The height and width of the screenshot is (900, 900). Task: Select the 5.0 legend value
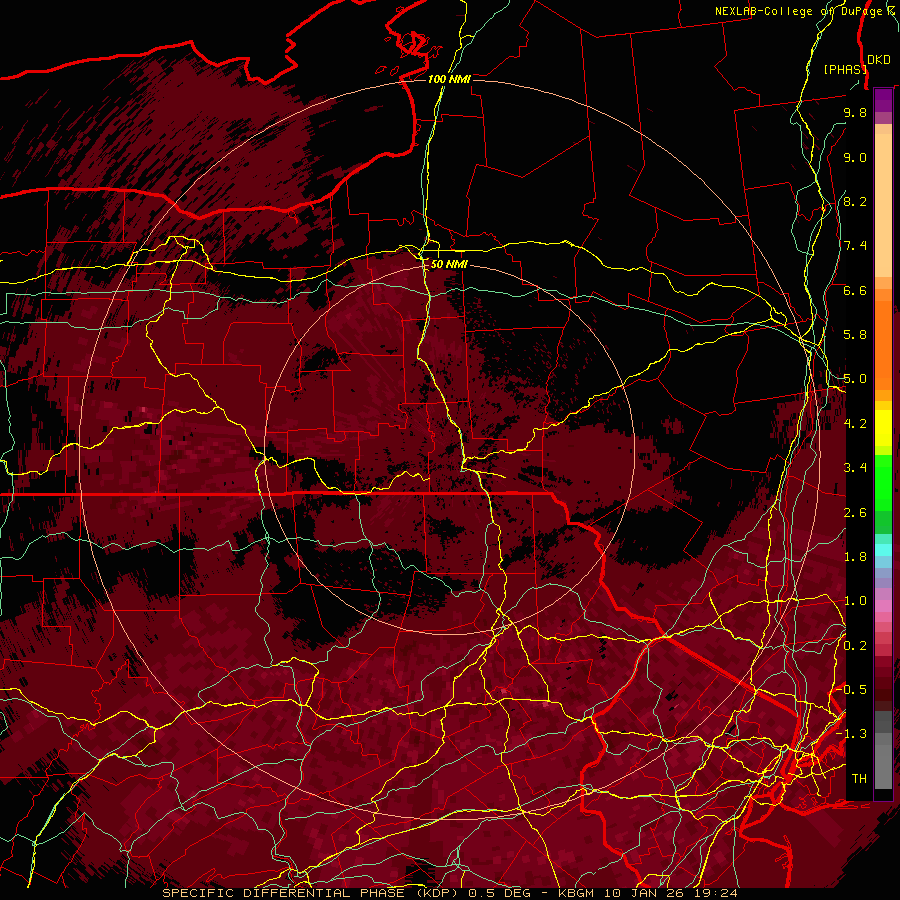pyautogui.click(x=855, y=379)
